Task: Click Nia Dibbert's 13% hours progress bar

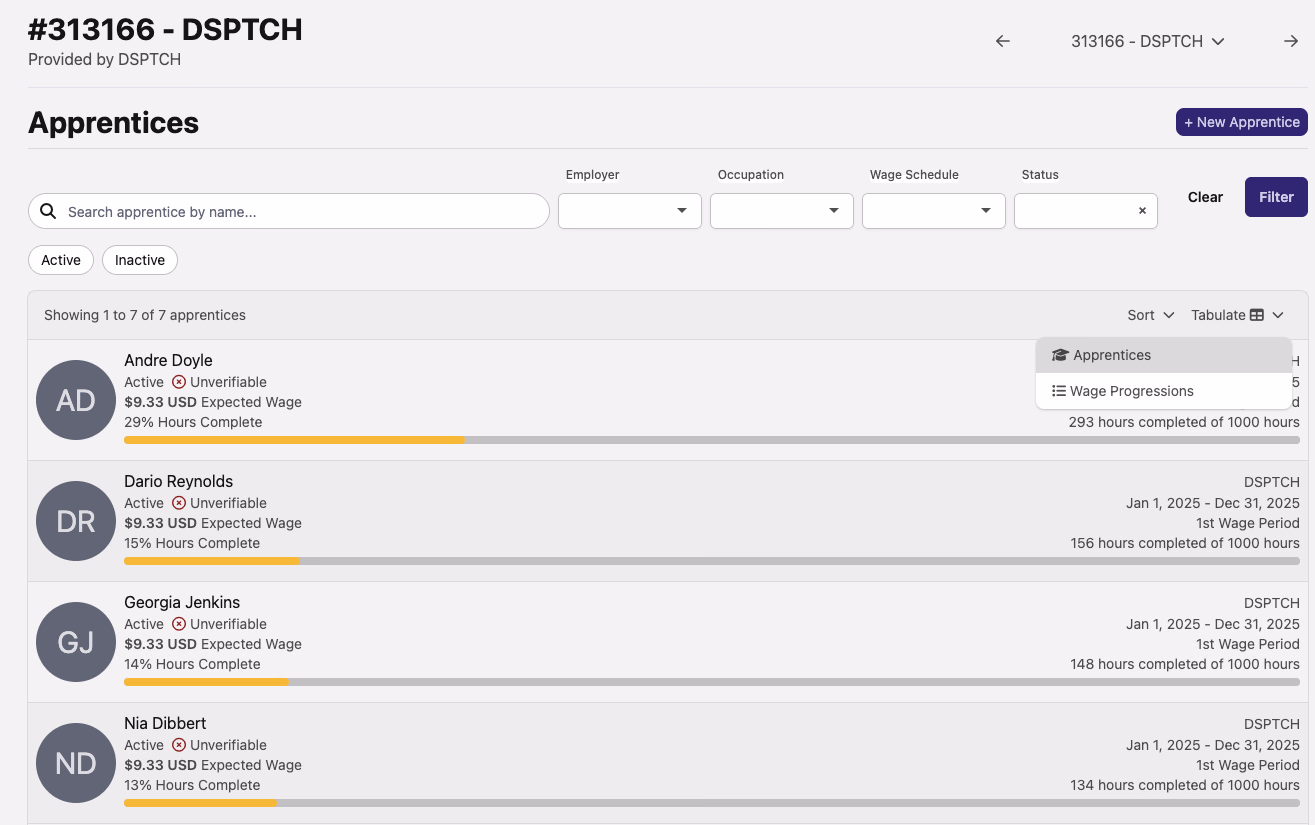Action: click(x=712, y=803)
